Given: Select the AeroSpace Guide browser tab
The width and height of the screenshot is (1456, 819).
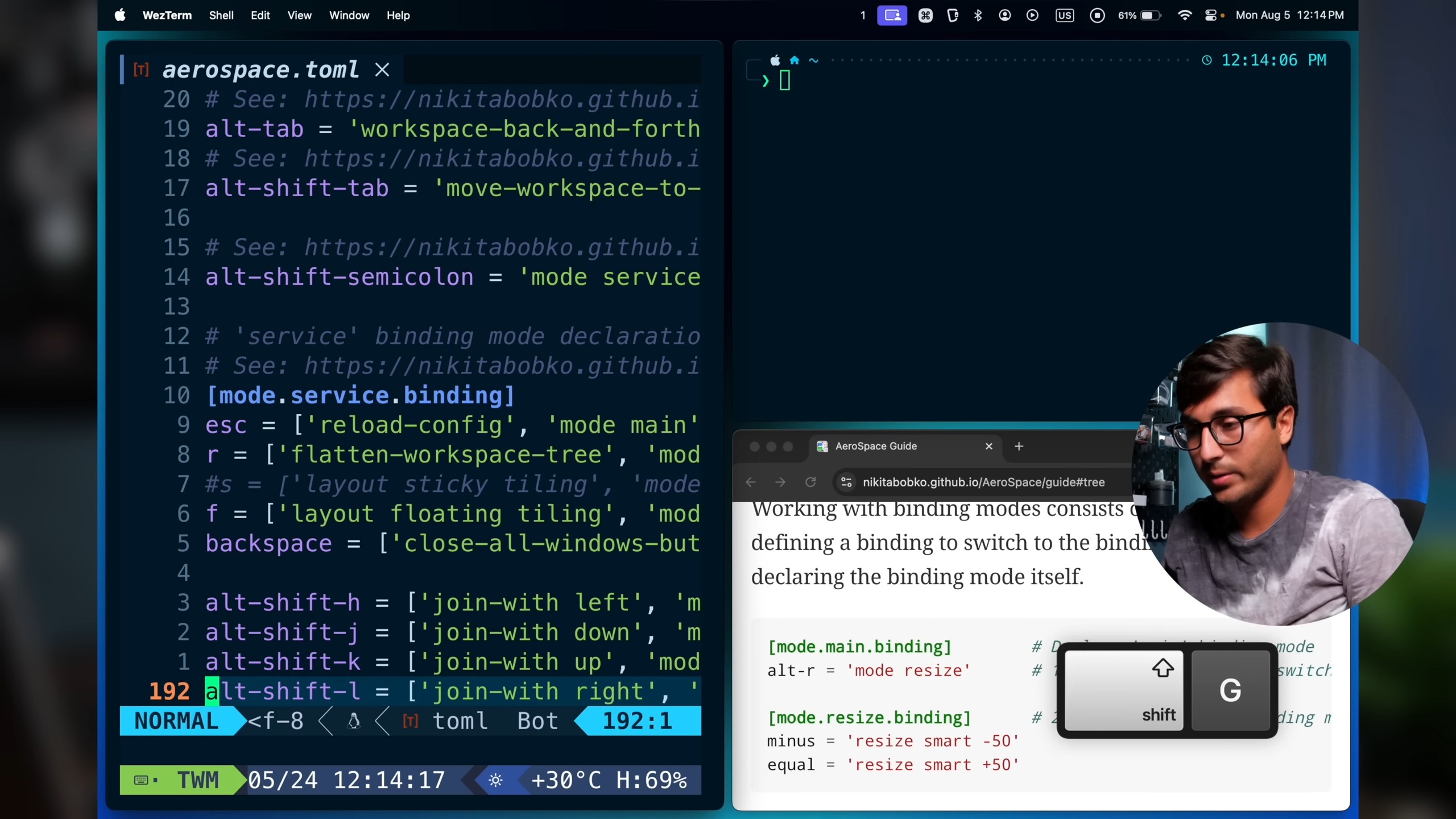Looking at the screenshot, I should tap(876, 446).
